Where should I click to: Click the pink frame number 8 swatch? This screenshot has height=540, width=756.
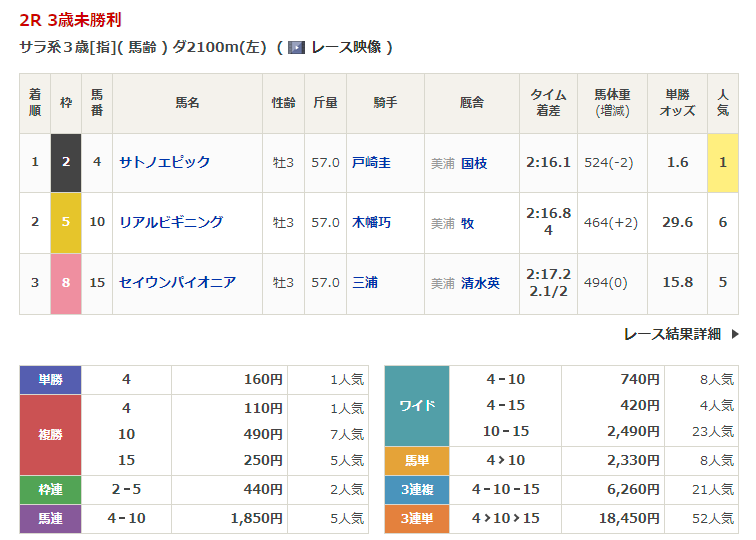(x=66, y=283)
